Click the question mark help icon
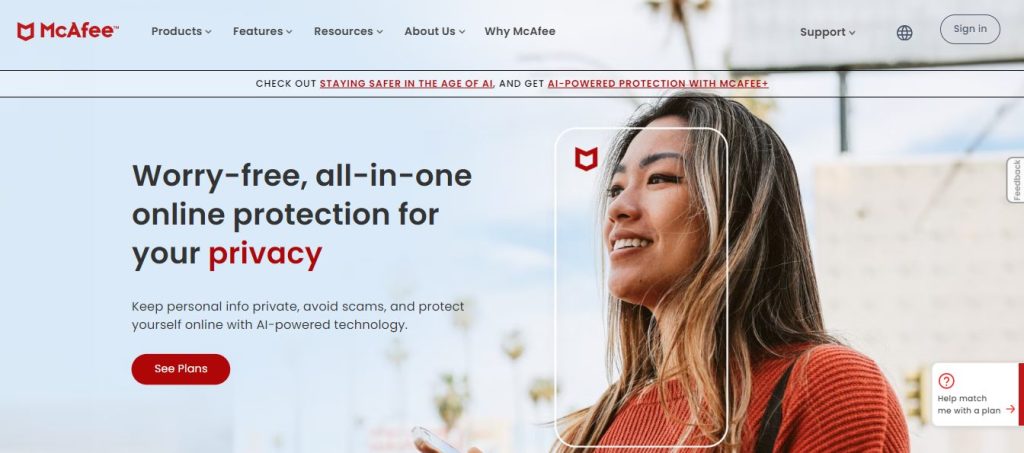The width and height of the screenshot is (1024, 453). (946, 381)
